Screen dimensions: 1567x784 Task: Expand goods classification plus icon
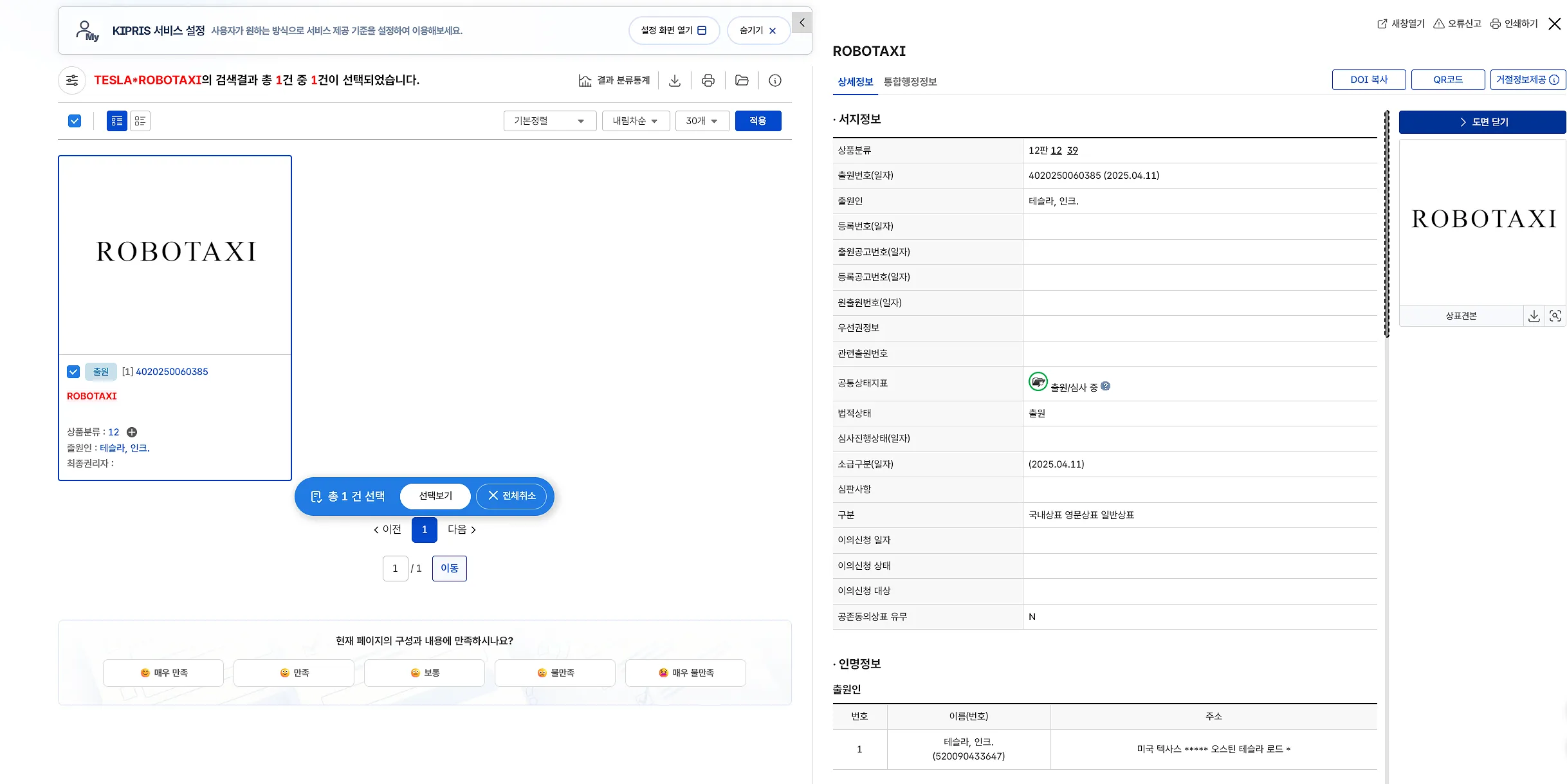(132, 432)
